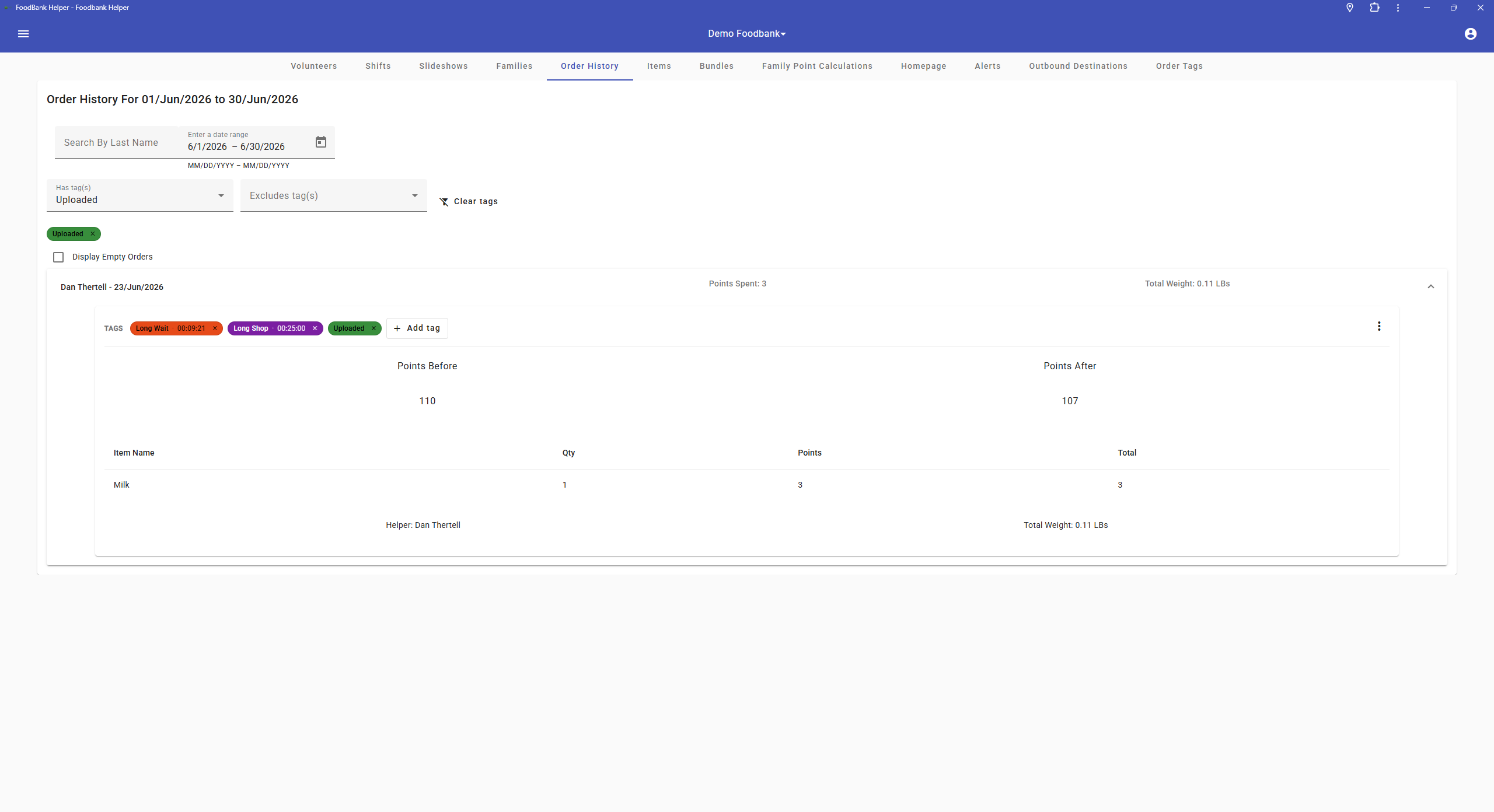Open the Family Point Calculations tab
The height and width of the screenshot is (812, 1494).
817,66
